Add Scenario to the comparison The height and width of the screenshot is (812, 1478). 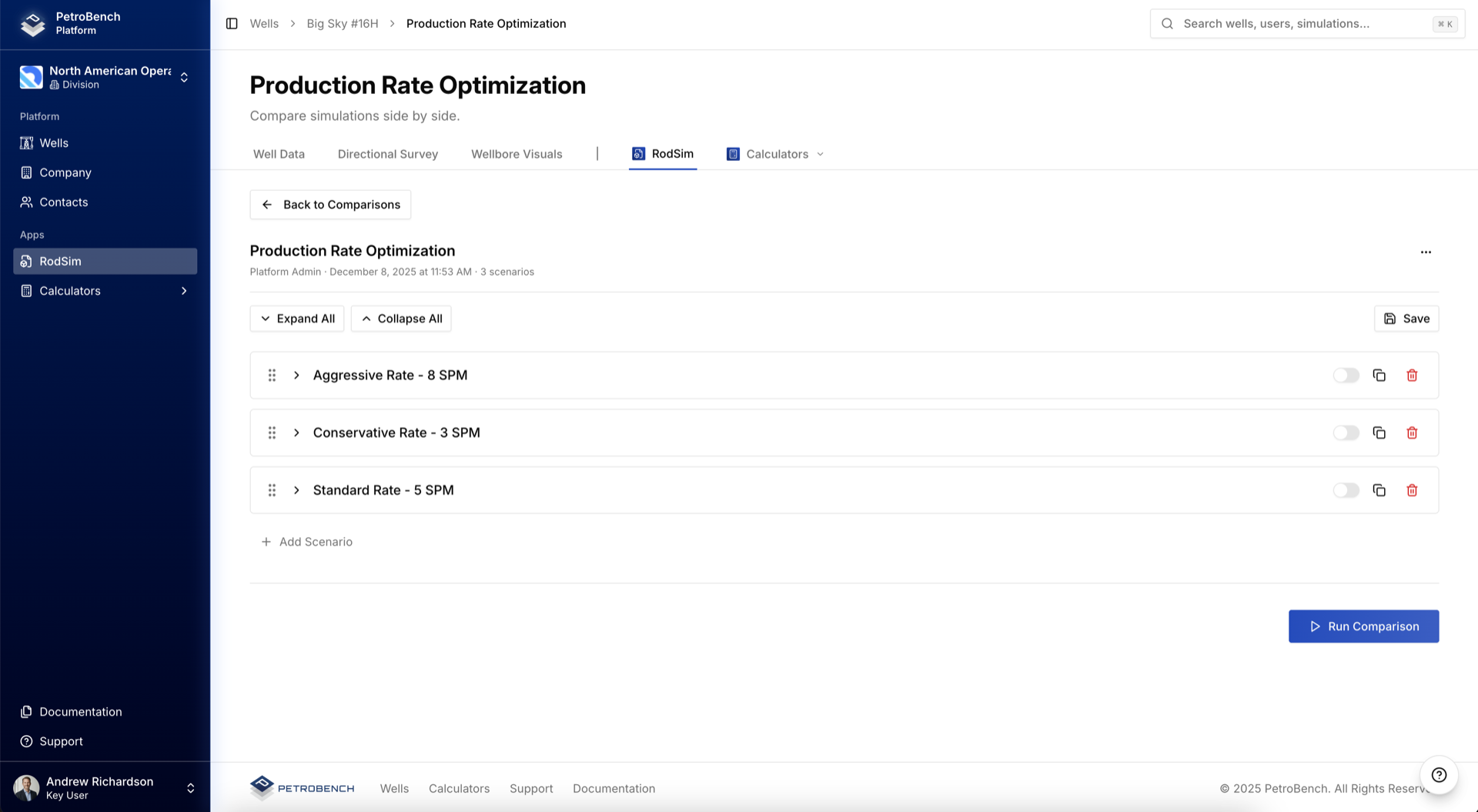[x=306, y=542]
